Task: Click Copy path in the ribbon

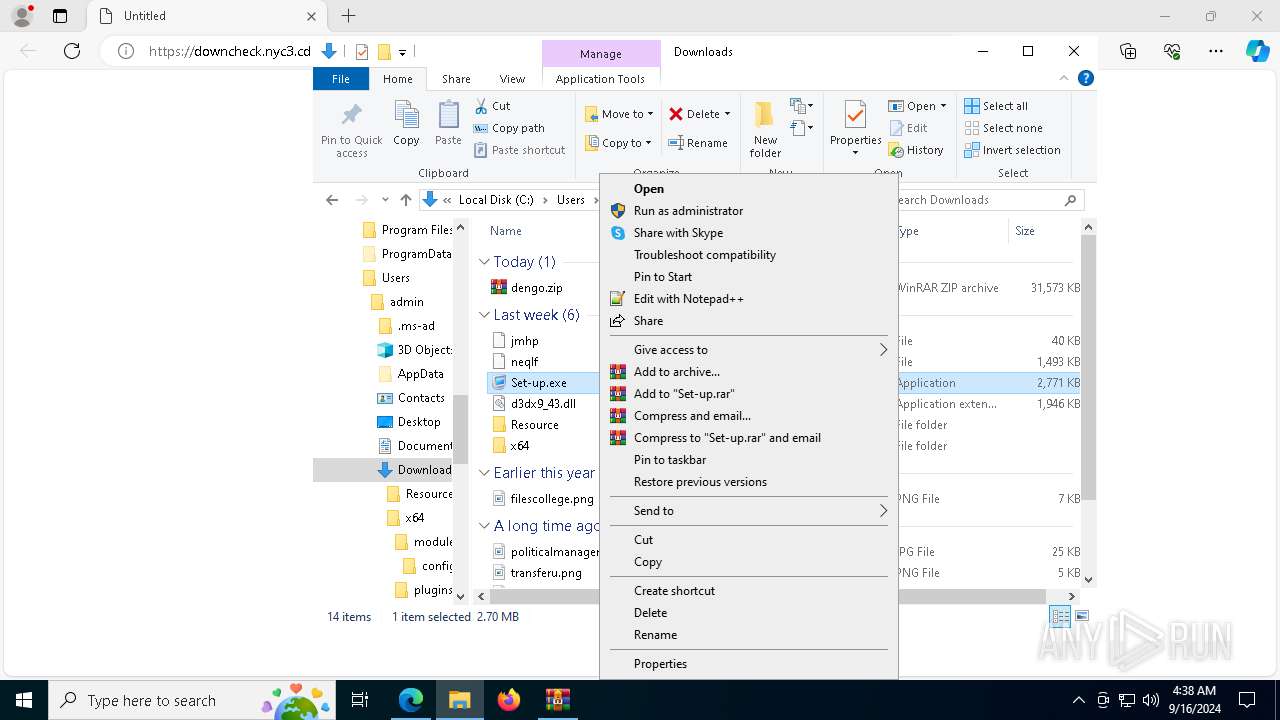Action: pyautogui.click(x=509, y=128)
